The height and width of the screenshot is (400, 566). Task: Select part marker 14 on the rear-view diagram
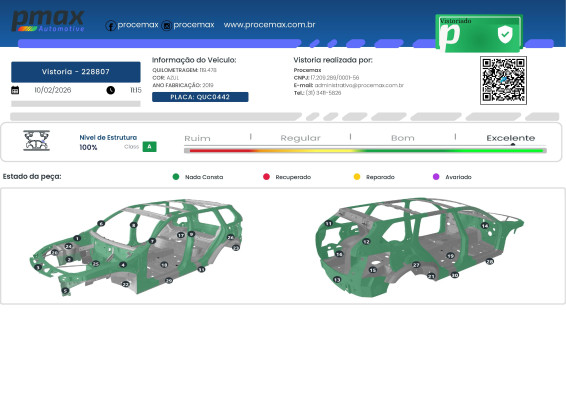[485, 226]
